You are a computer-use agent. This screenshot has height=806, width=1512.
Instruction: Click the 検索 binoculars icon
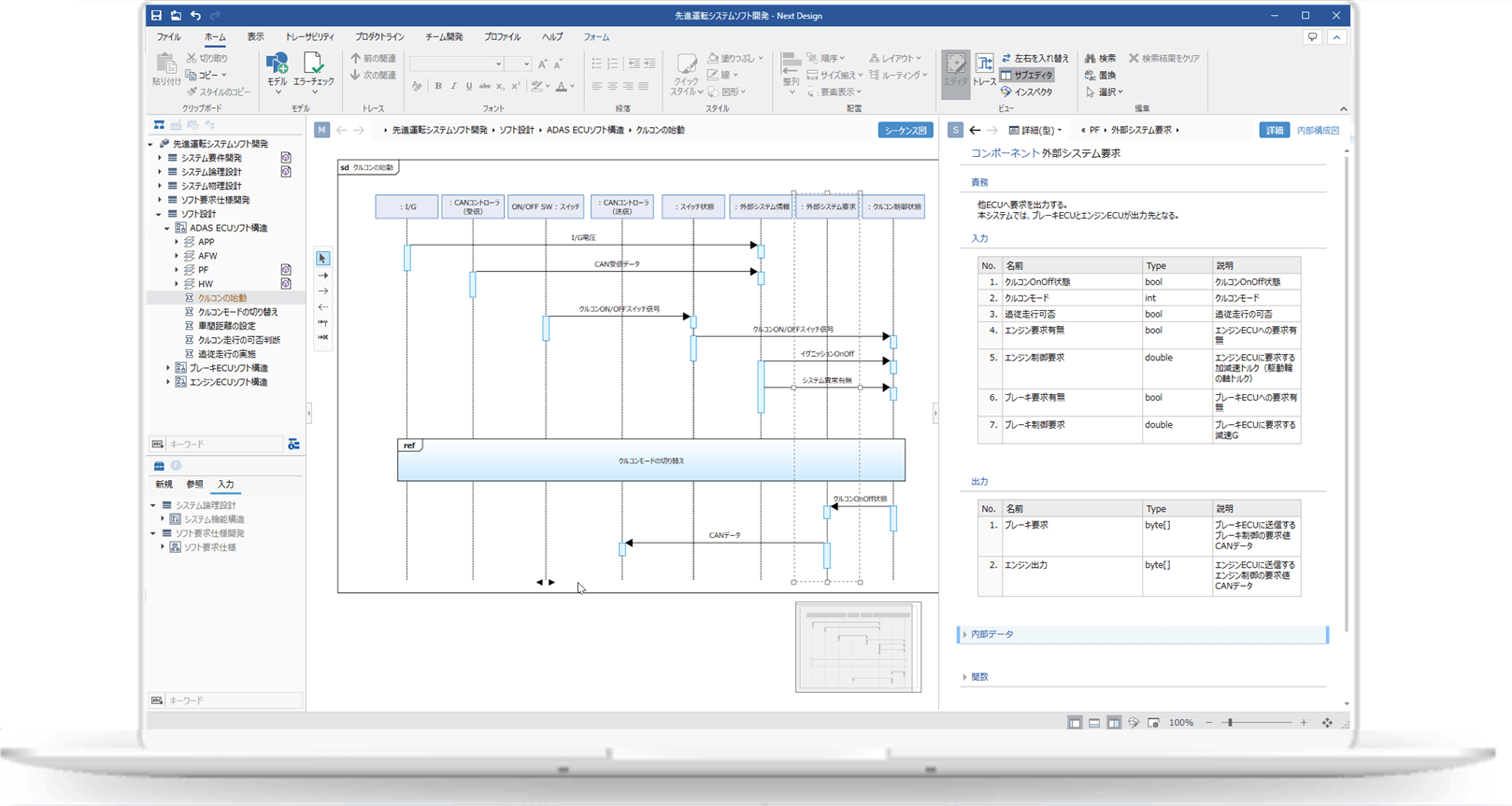click(x=1100, y=58)
